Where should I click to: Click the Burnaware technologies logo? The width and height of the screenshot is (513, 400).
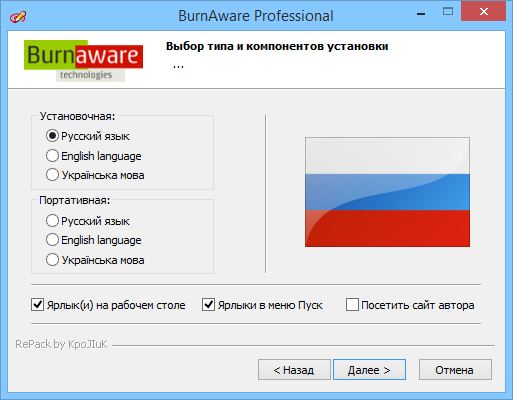click(x=83, y=61)
